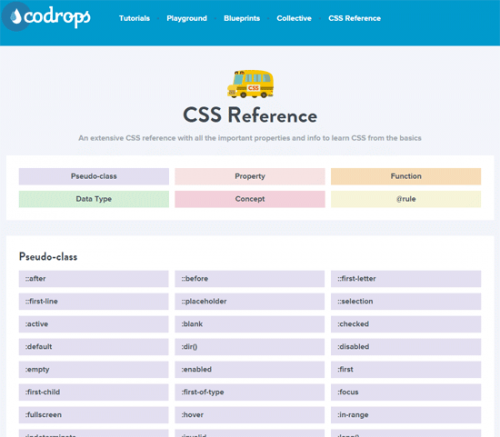Open CSS Reference in the header

354,18
